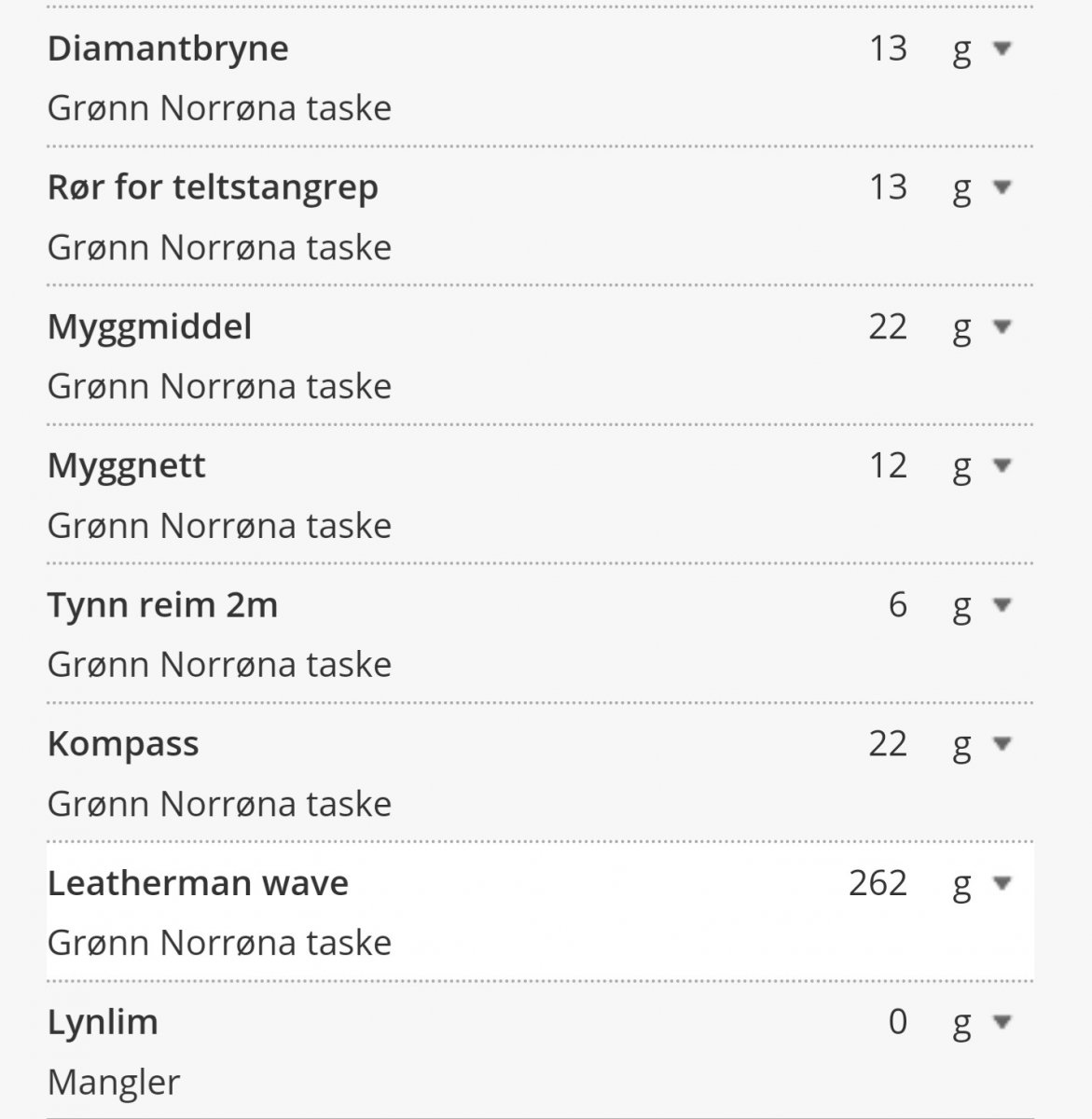This screenshot has height=1119, width=1092.
Task: Open the unit dropdown on the Lynlim row
Action: coord(1002,1022)
